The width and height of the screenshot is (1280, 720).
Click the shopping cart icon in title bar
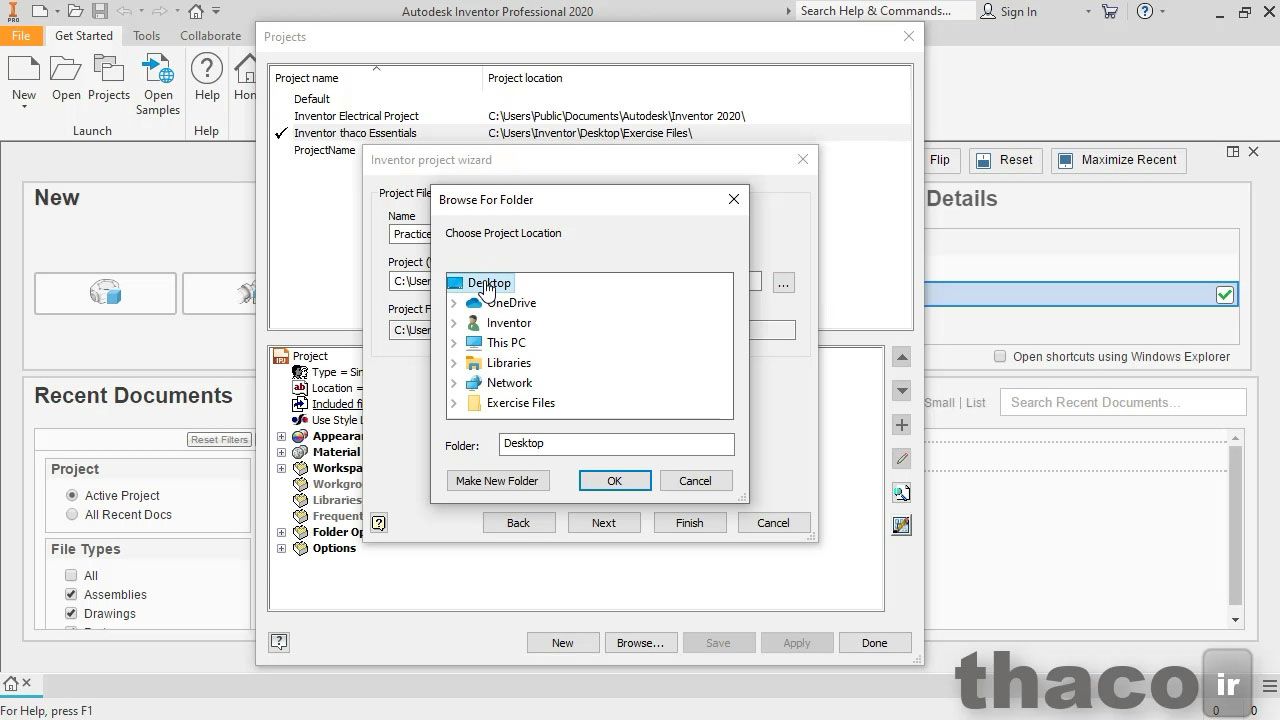(1110, 12)
